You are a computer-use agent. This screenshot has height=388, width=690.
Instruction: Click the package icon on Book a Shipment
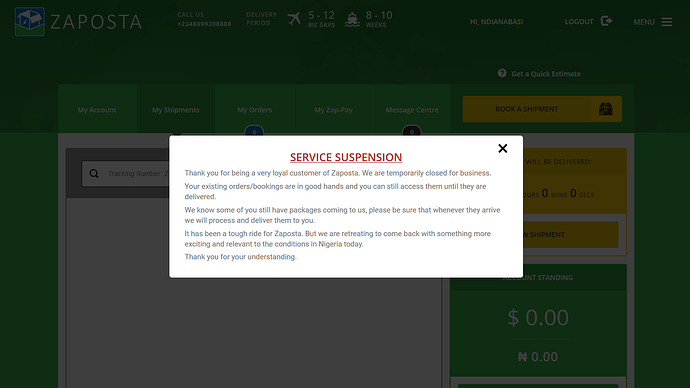[x=606, y=109]
